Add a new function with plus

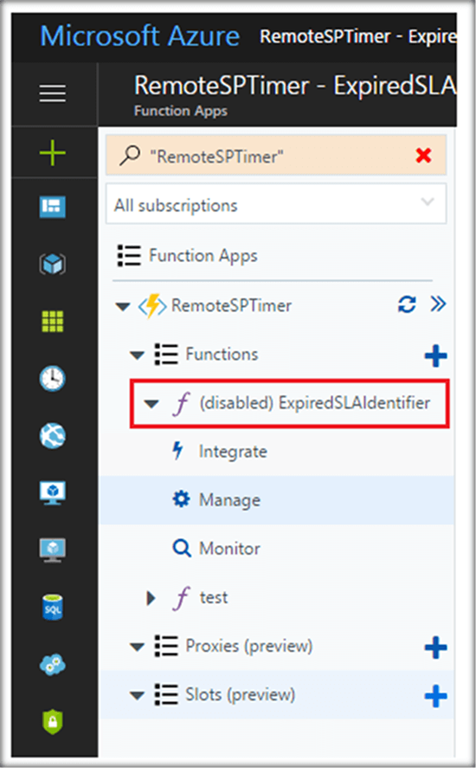tap(435, 356)
